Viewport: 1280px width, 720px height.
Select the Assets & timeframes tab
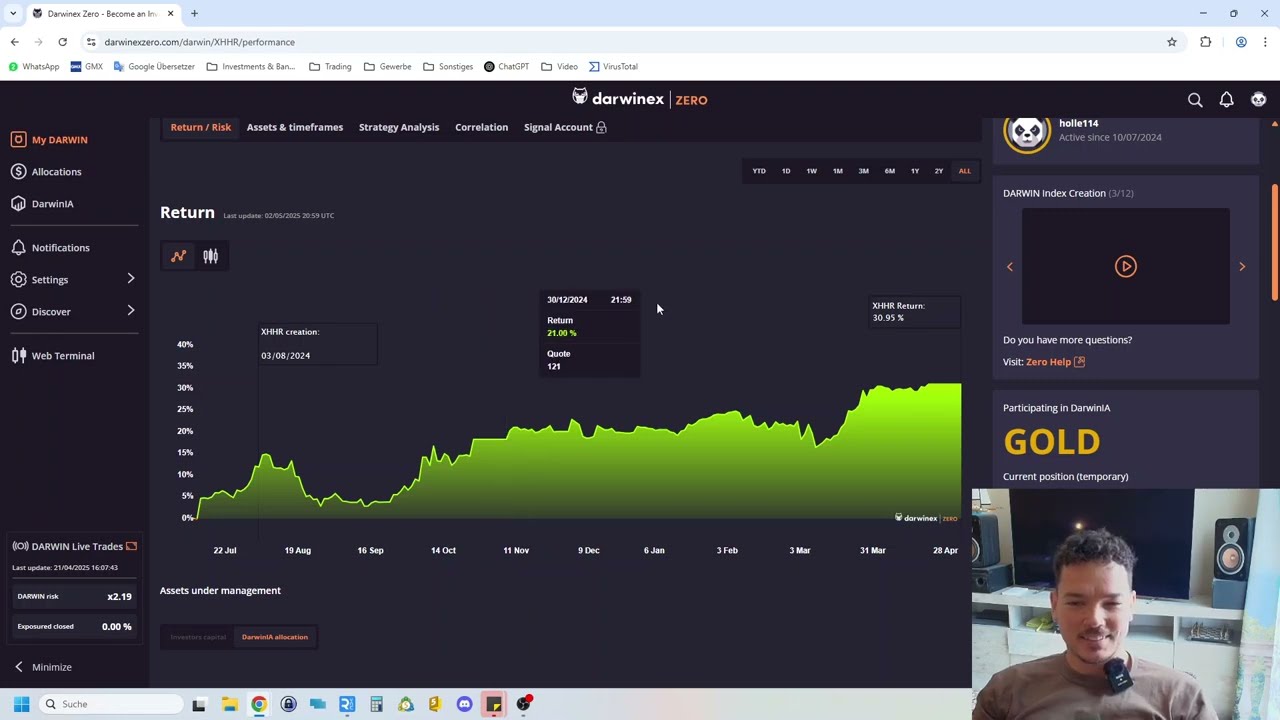pos(295,127)
